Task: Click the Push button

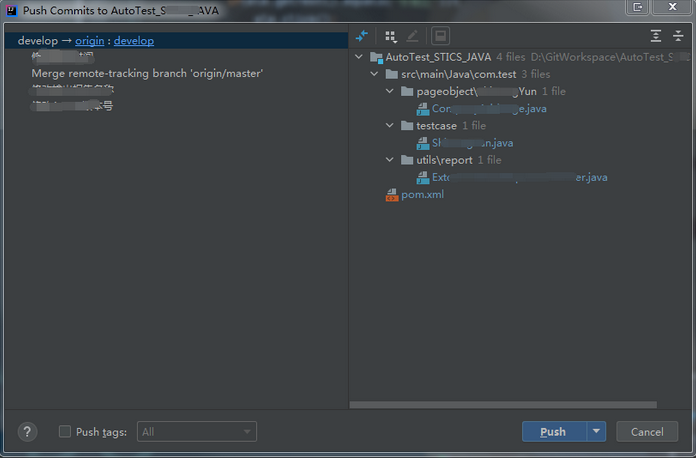Action: (x=553, y=432)
